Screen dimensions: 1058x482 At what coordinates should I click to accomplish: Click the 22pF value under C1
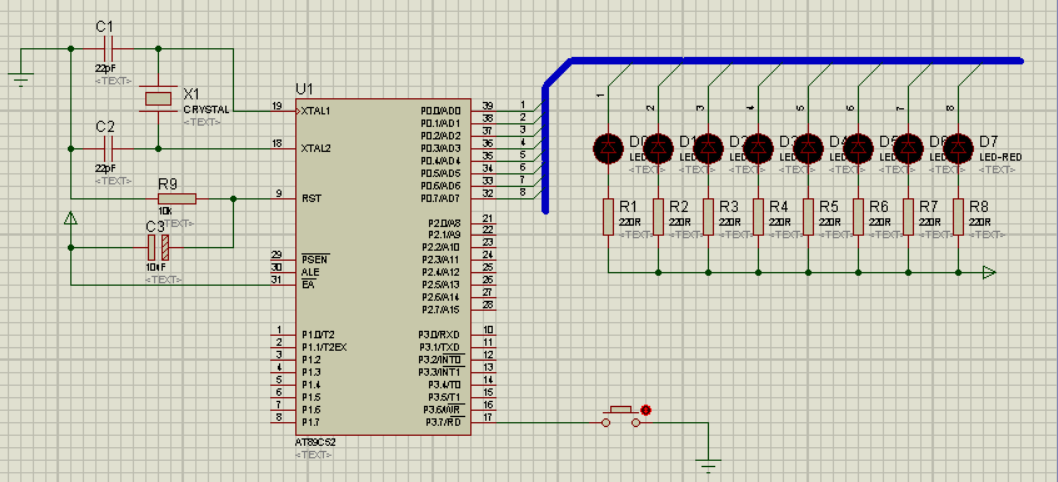[105, 68]
